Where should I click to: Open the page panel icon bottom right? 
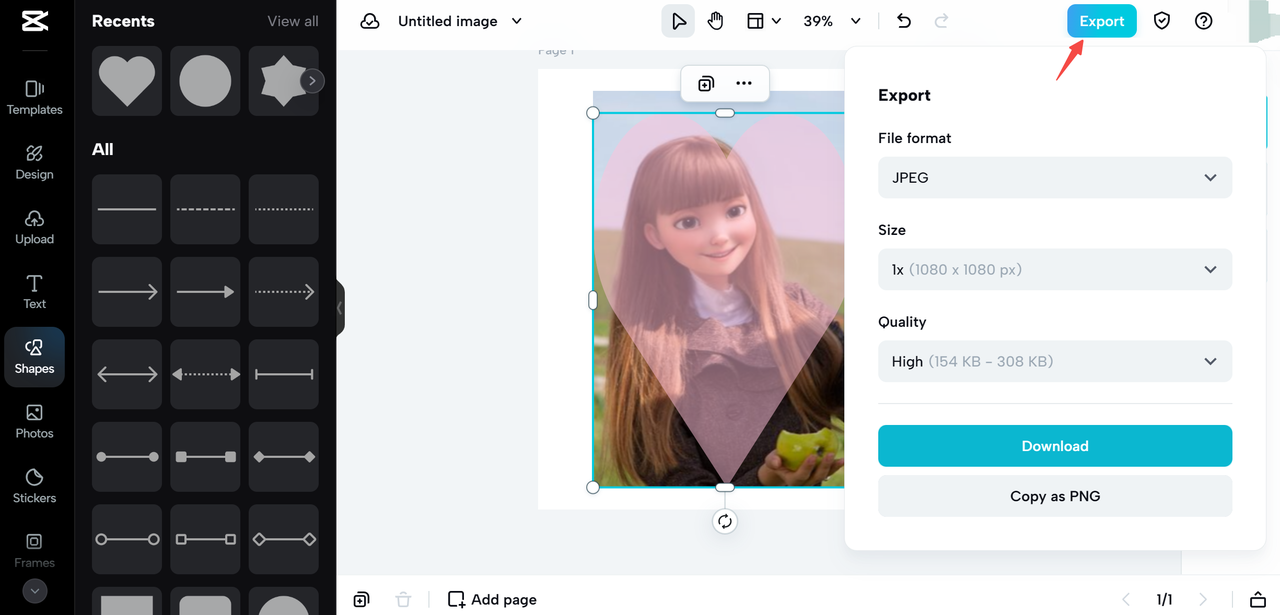1258,599
